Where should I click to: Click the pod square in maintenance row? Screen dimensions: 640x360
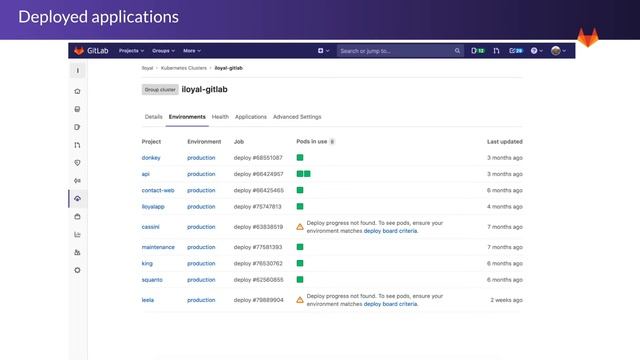(300, 247)
